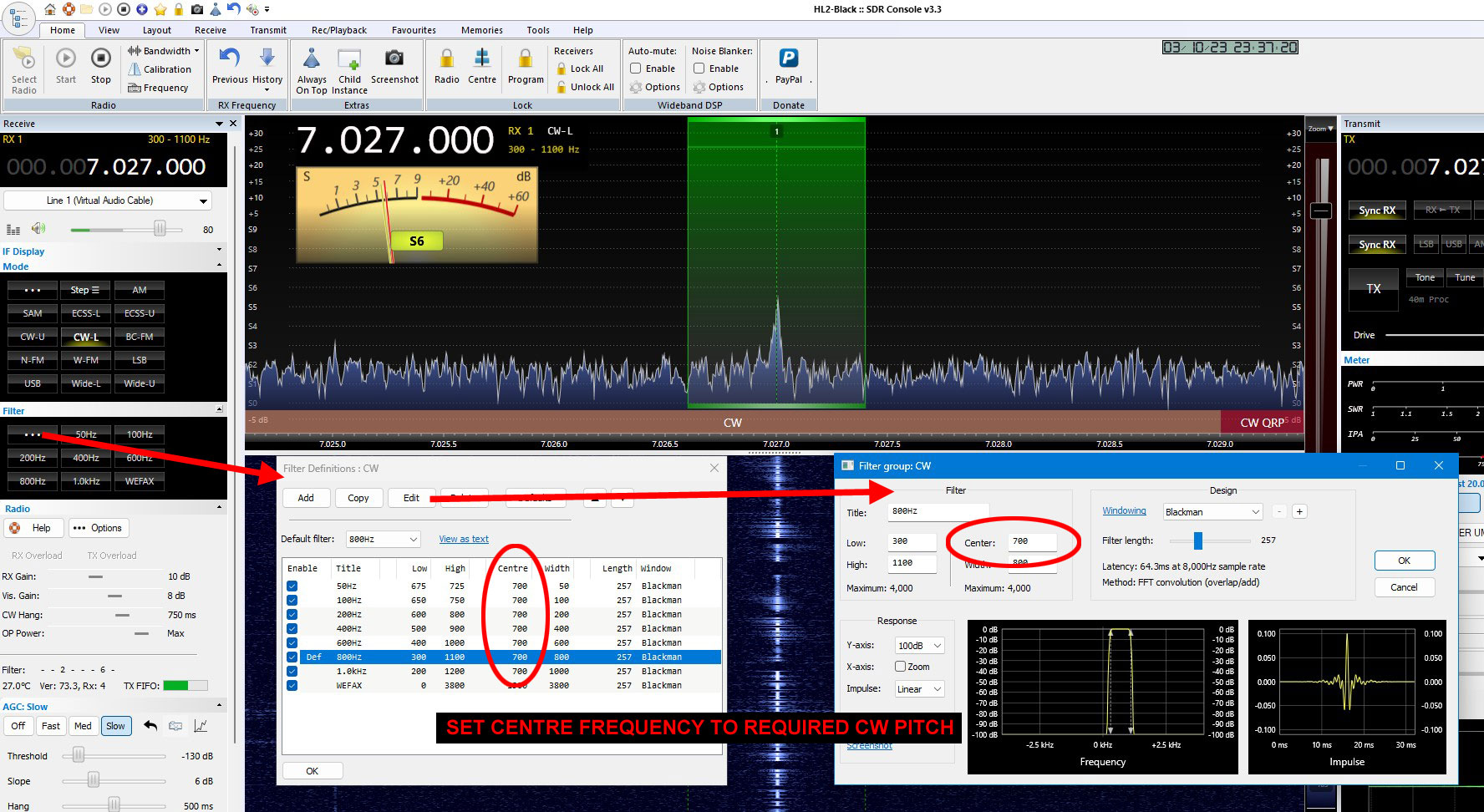Viewport: 1484px width, 812px height.
Task: Open the Line 1 Virtual Audio Cable dropdown
Action: [107, 200]
